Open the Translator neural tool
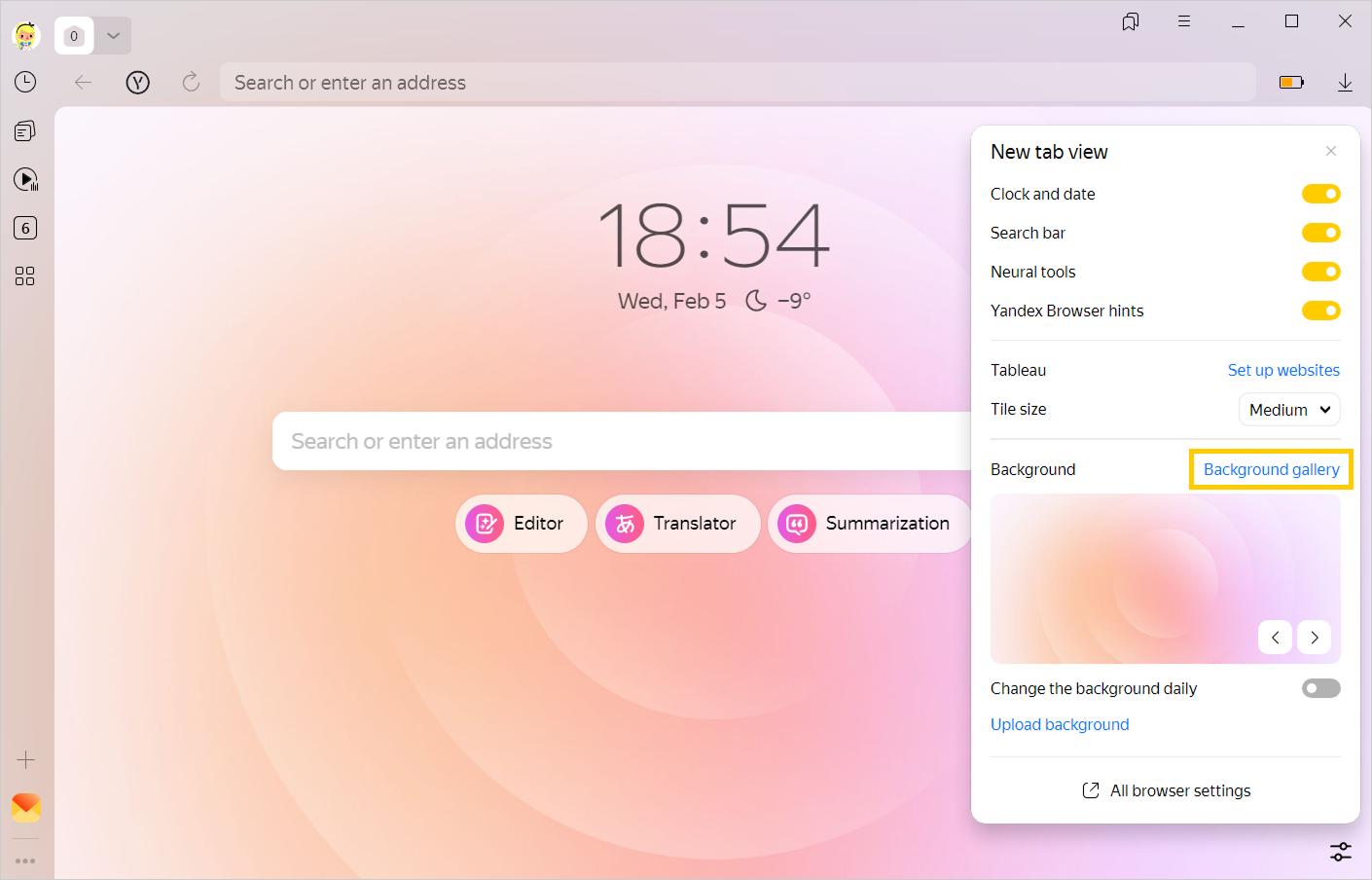This screenshot has width=1372, height=880. (677, 524)
